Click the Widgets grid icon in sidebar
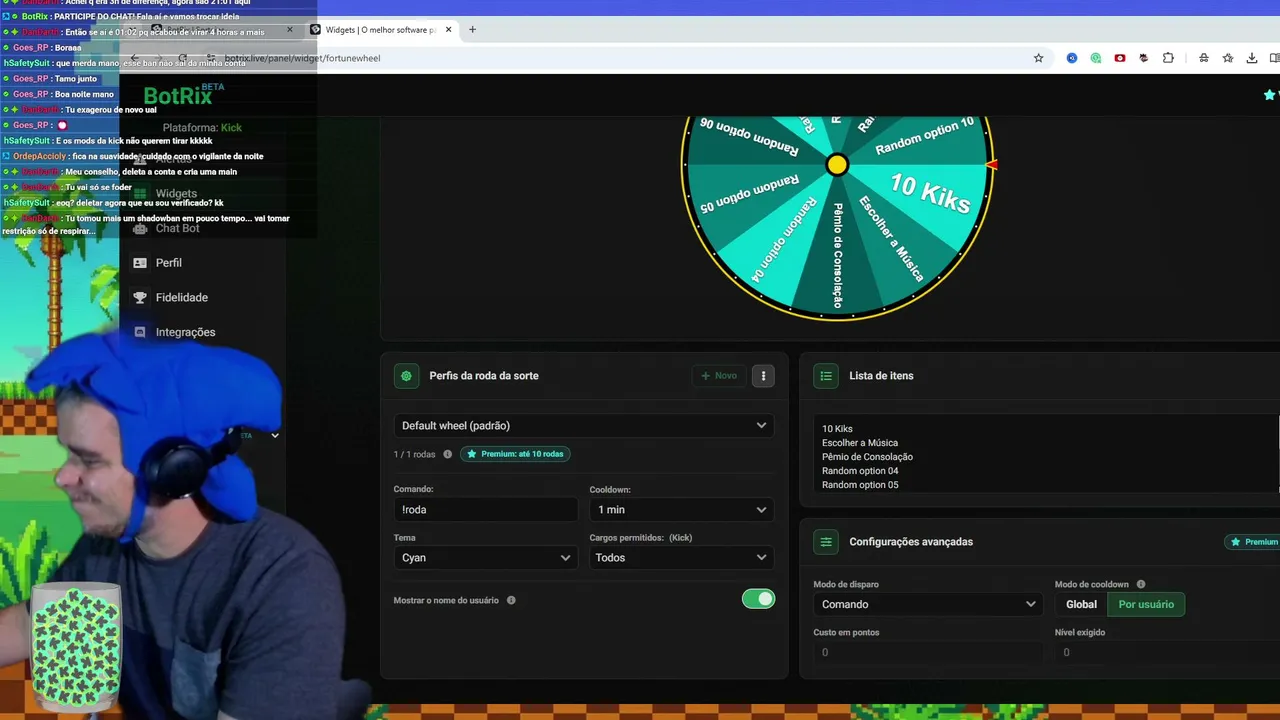 140,193
